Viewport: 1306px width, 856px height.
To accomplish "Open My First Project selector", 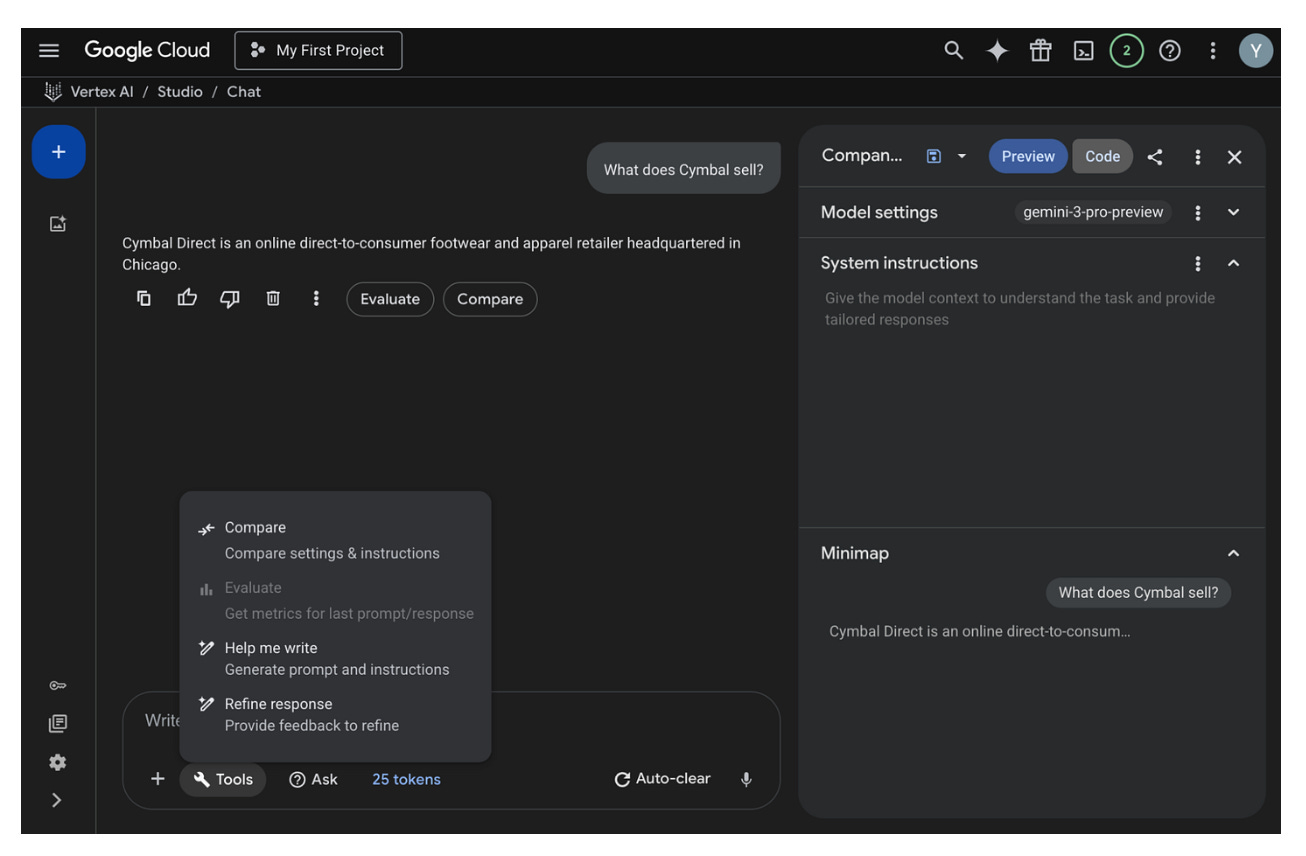I will tap(318, 51).
